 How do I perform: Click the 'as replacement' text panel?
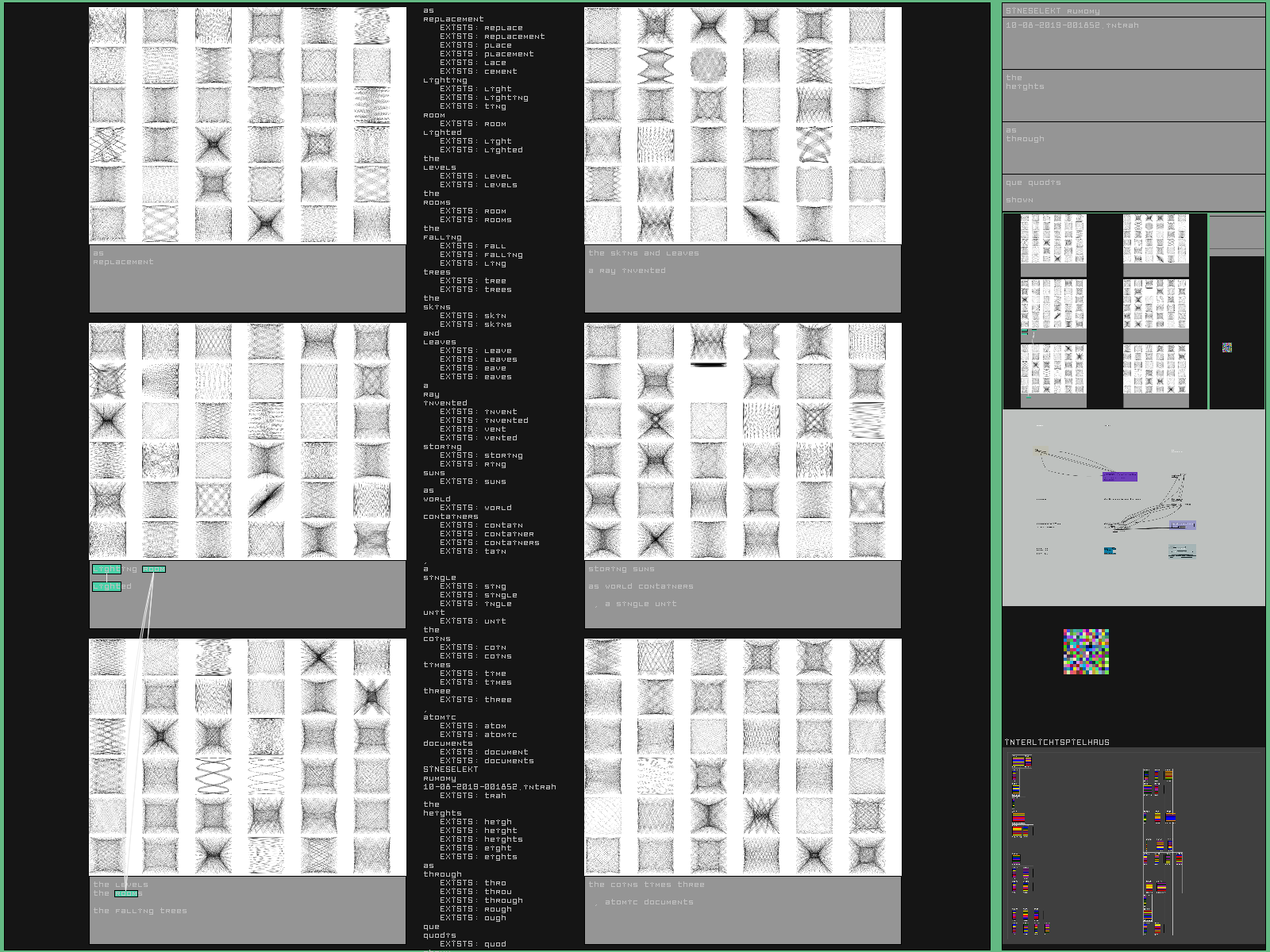pos(247,278)
